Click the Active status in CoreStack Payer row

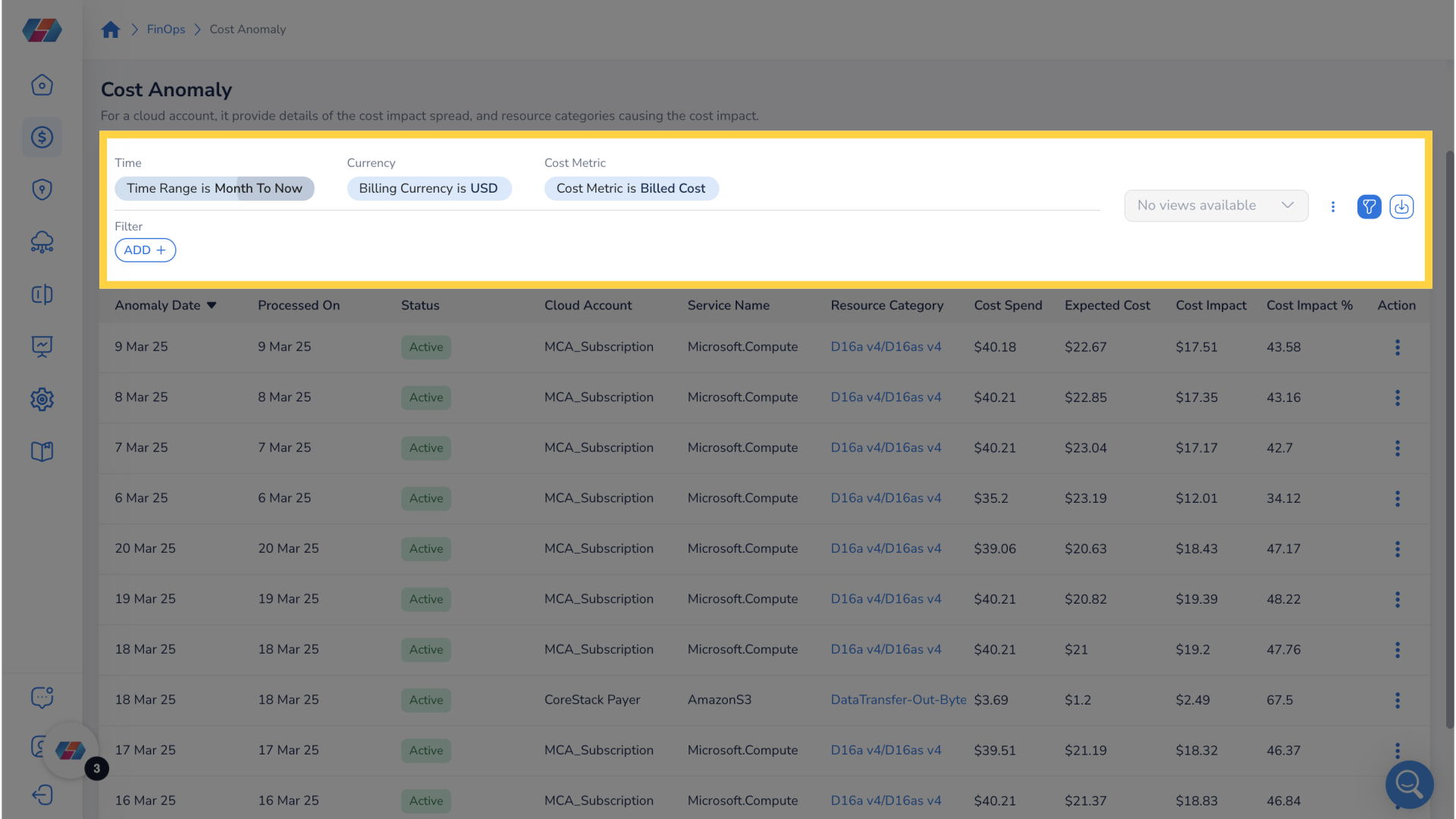[426, 700]
